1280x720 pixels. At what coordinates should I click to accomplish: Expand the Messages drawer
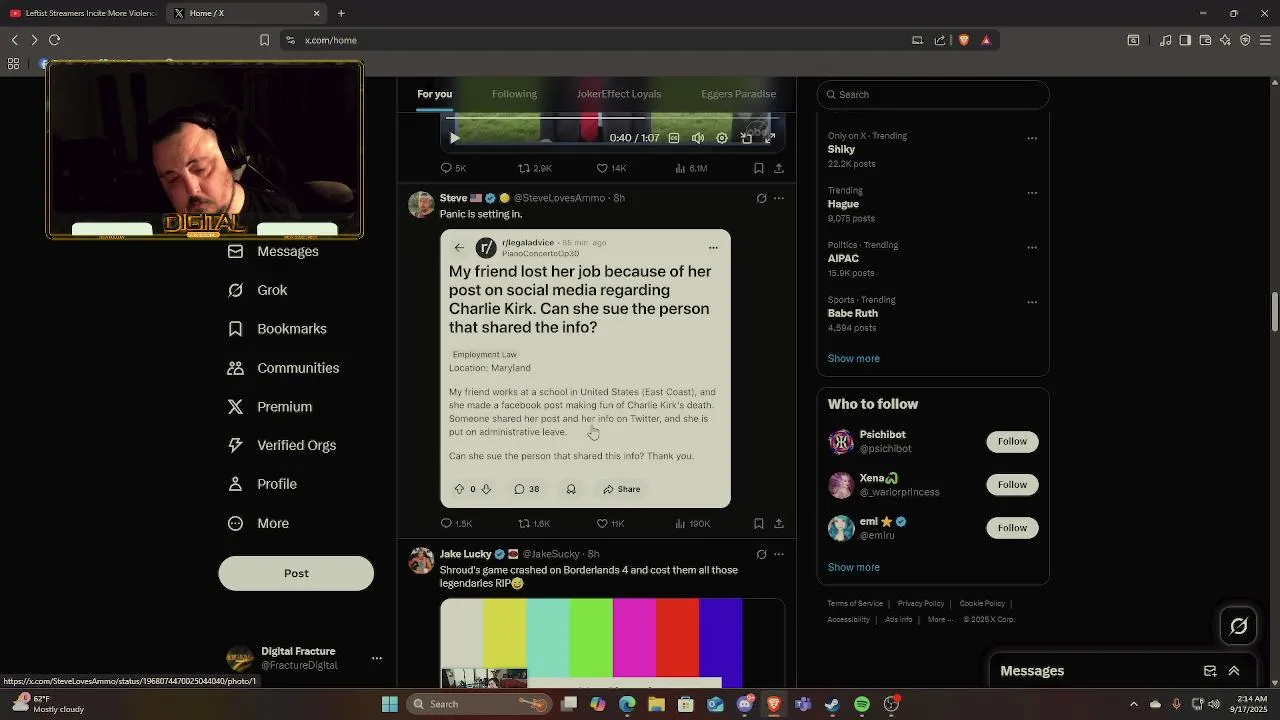click(x=1234, y=671)
